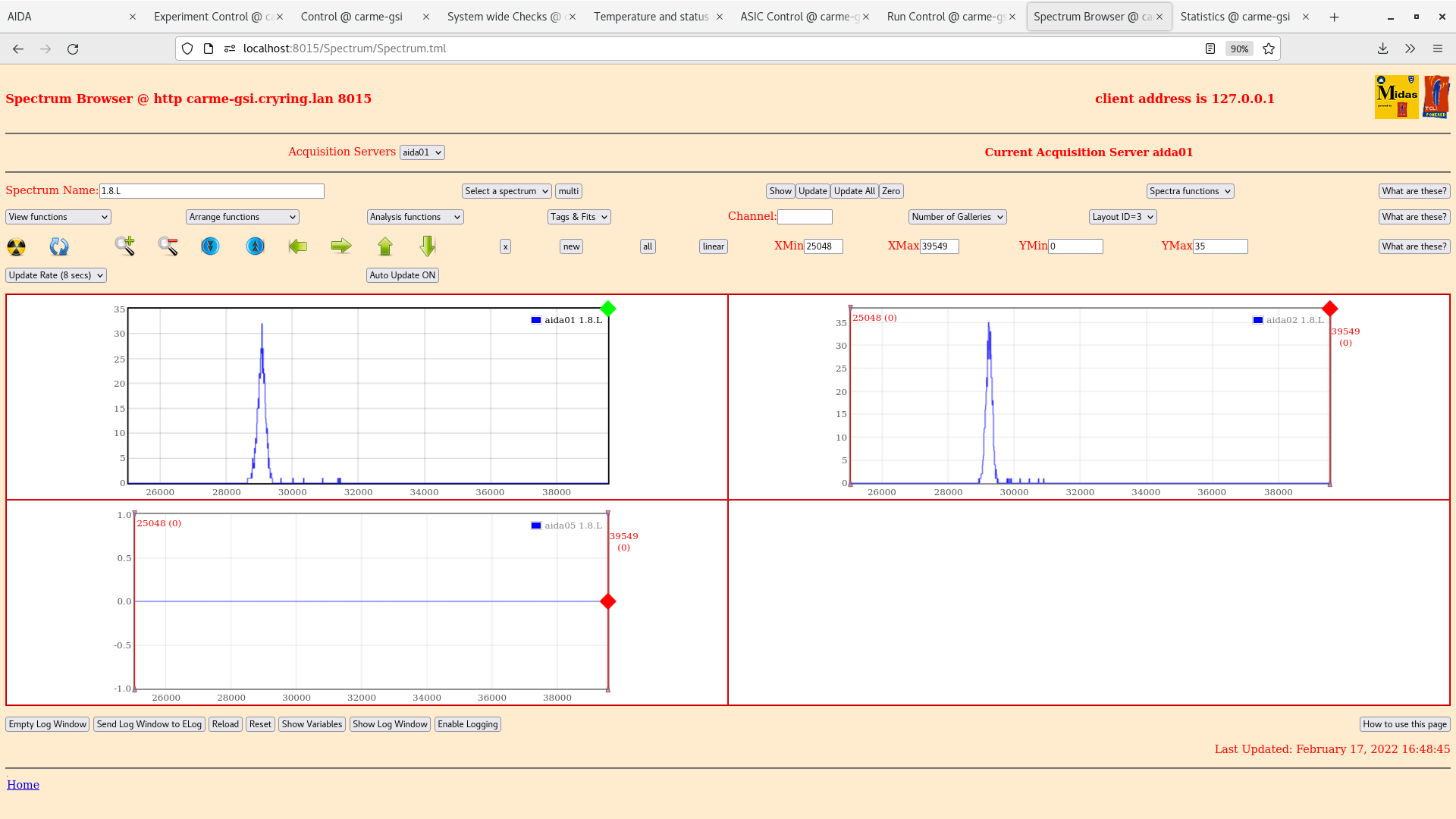Screen dimensions: 1456x819
Task: Click the blue double down-arrow icon
Action: click(210, 246)
